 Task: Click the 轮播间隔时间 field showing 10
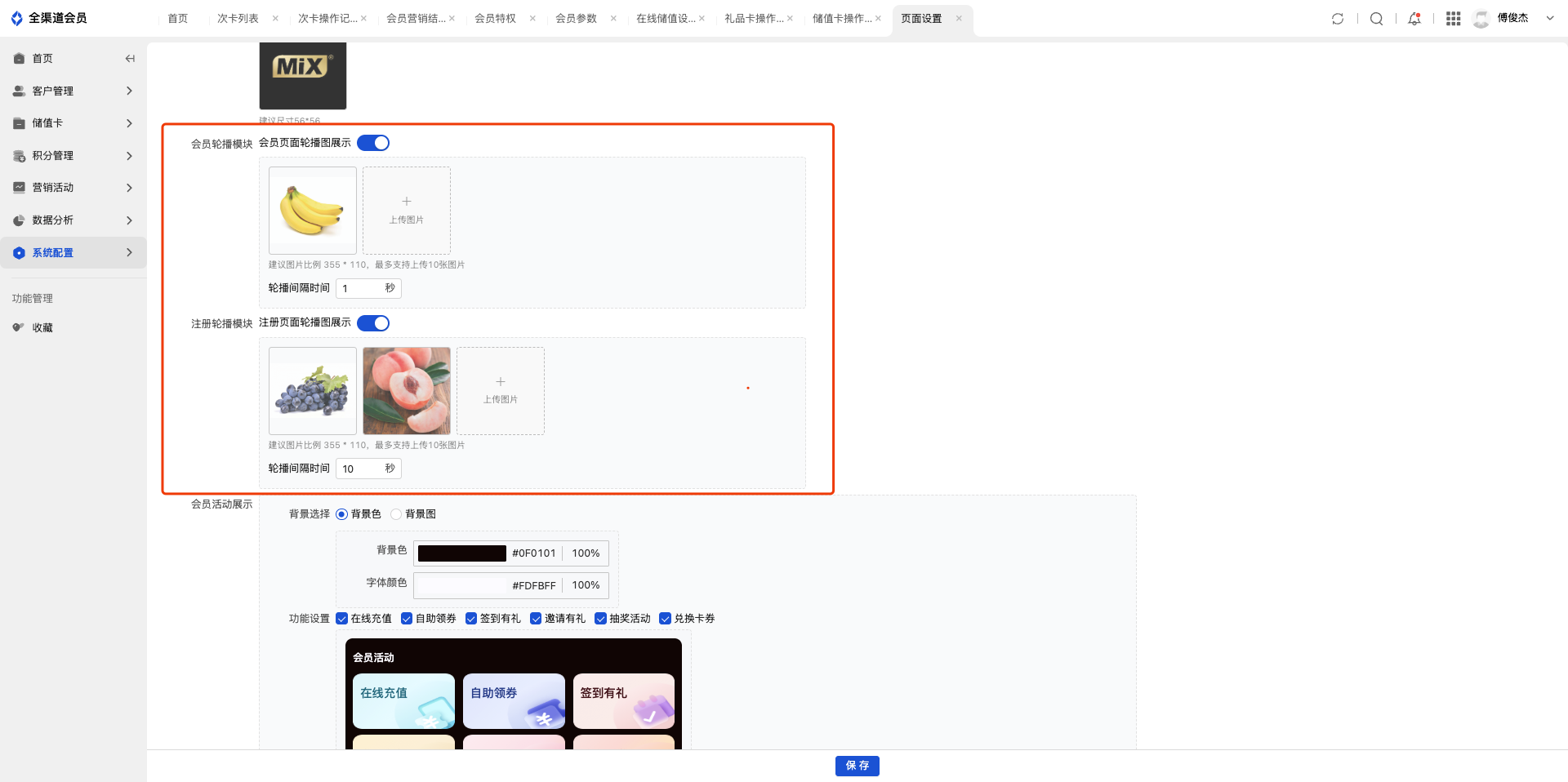pos(368,469)
